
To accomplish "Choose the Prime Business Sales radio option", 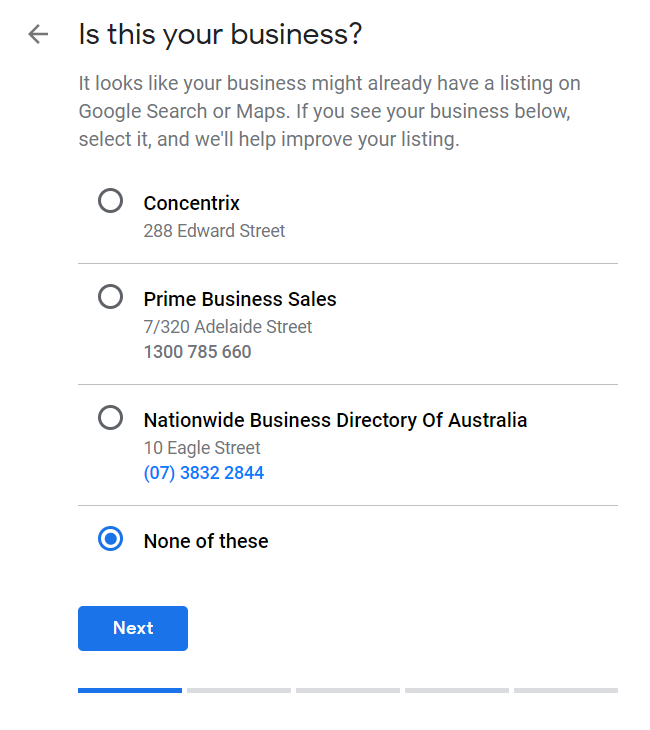I will (x=110, y=297).
